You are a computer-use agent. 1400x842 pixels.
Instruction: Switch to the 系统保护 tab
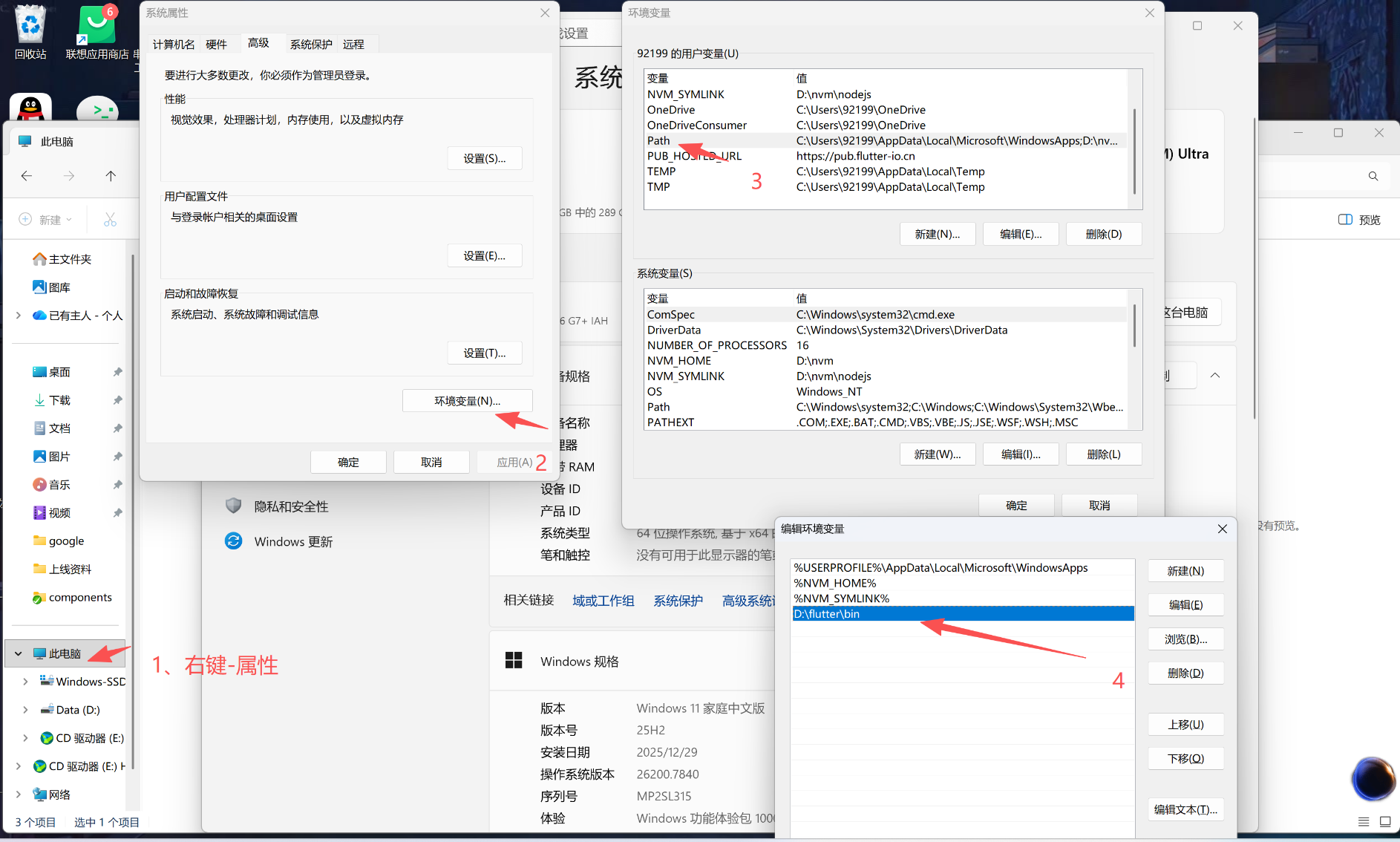(x=311, y=45)
